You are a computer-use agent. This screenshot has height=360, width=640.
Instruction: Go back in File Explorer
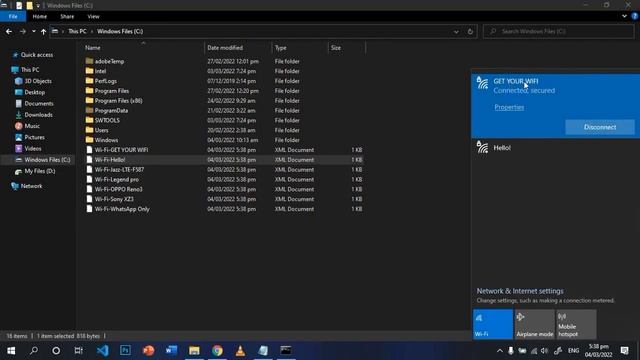[9, 31]
